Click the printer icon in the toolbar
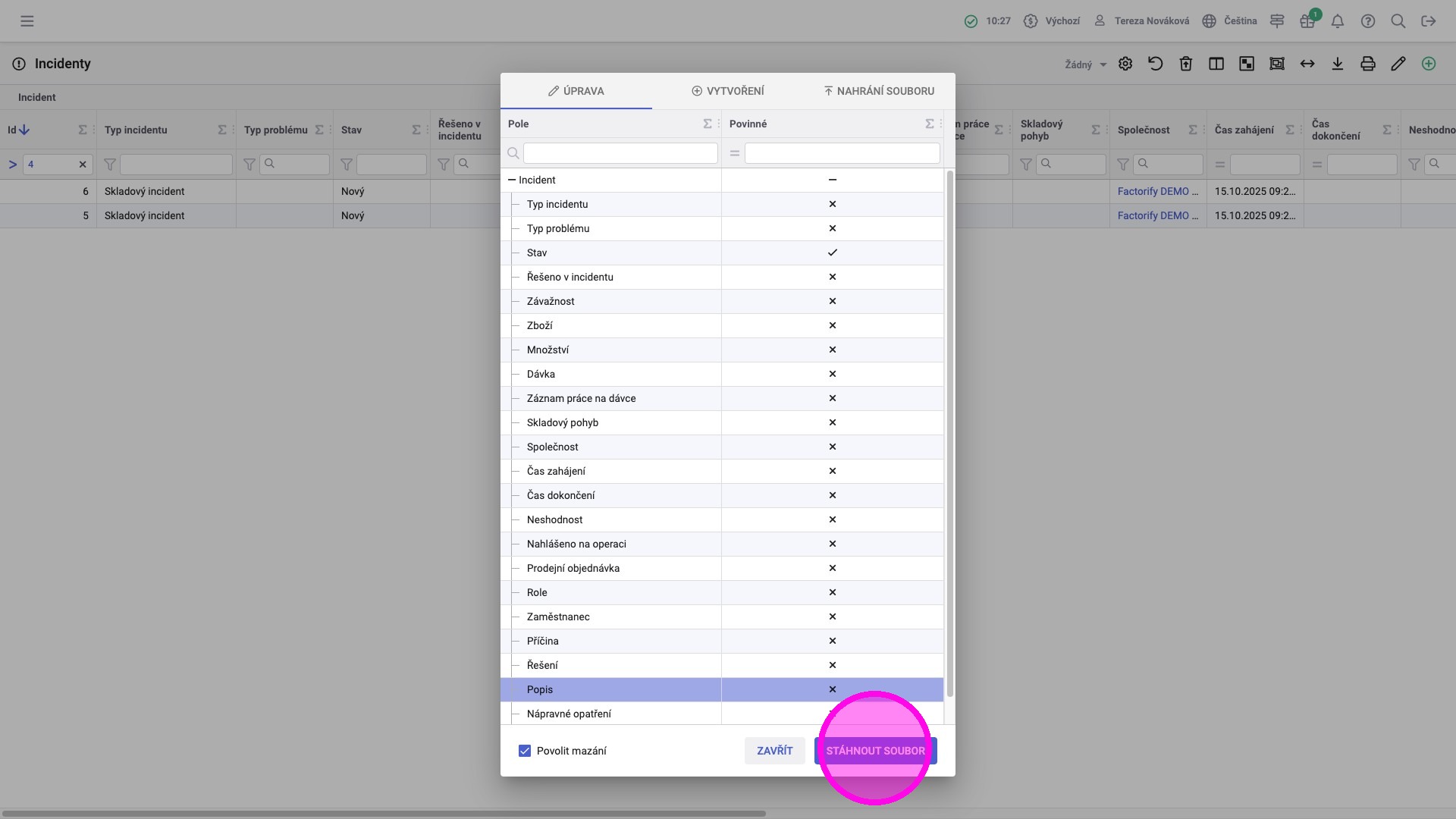1456x819 pixels. click(x=1368, y=64)
